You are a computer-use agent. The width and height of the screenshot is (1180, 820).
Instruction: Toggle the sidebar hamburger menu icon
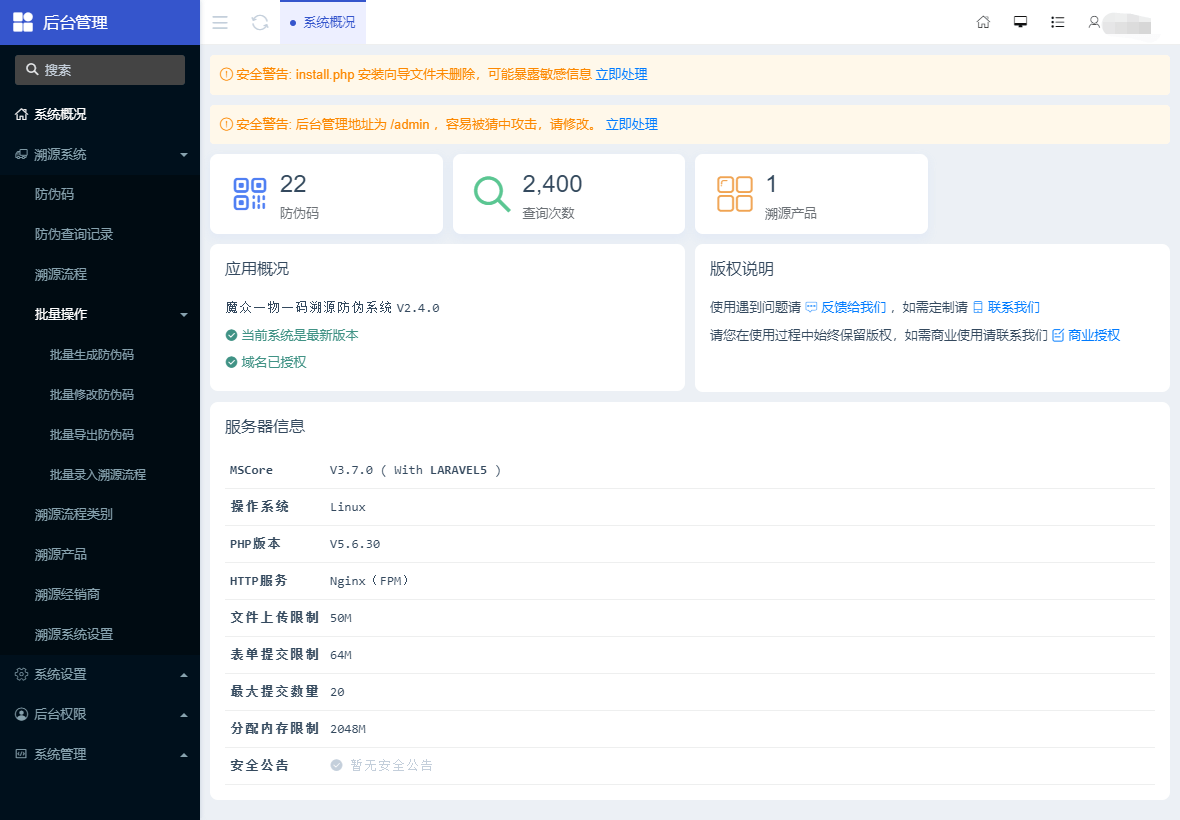pos(220,23)
